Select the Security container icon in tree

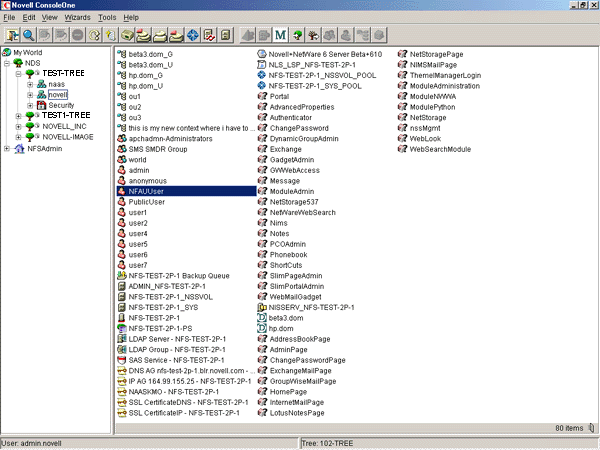click(41, 105)
